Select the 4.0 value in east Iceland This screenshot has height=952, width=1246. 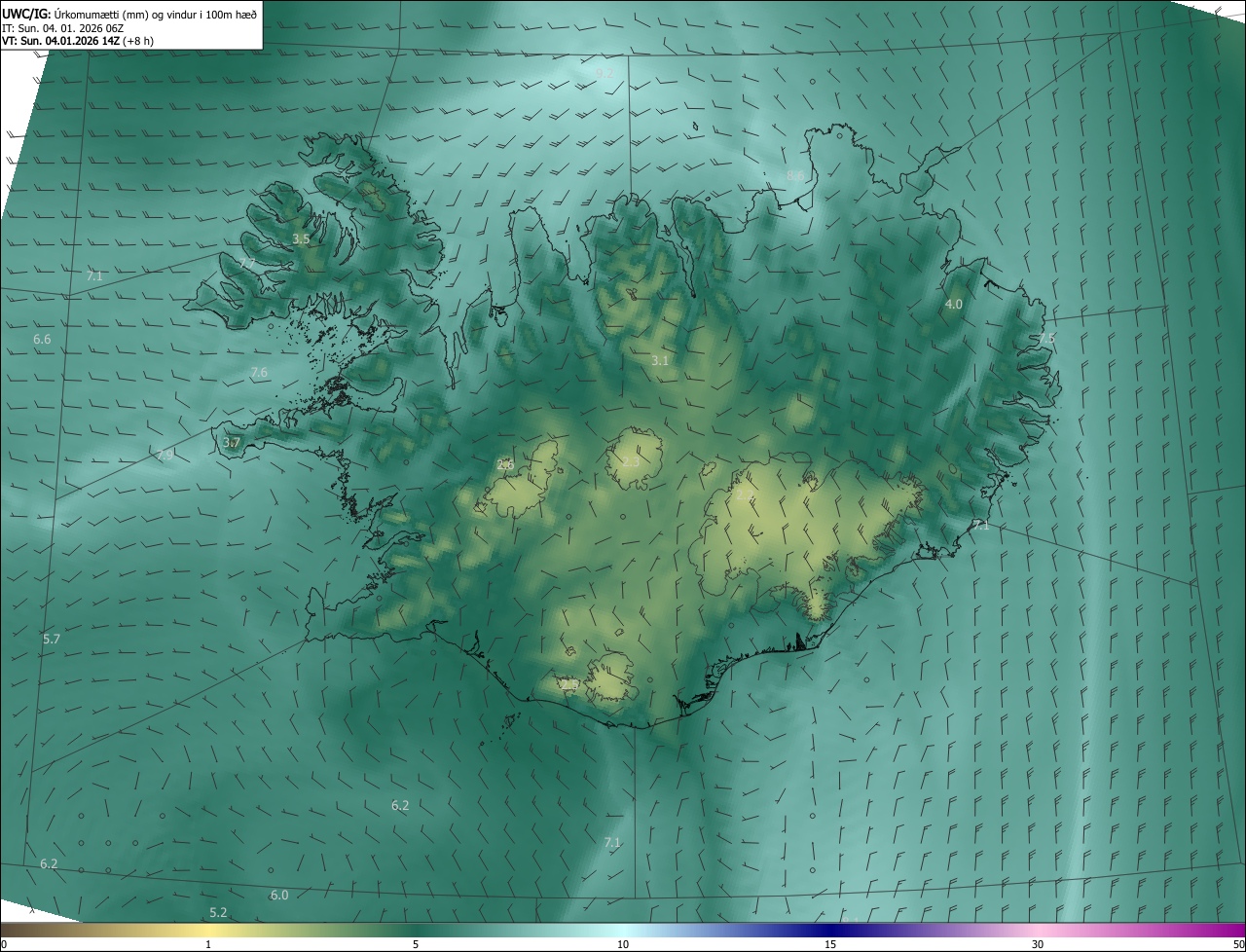point(954,304)
